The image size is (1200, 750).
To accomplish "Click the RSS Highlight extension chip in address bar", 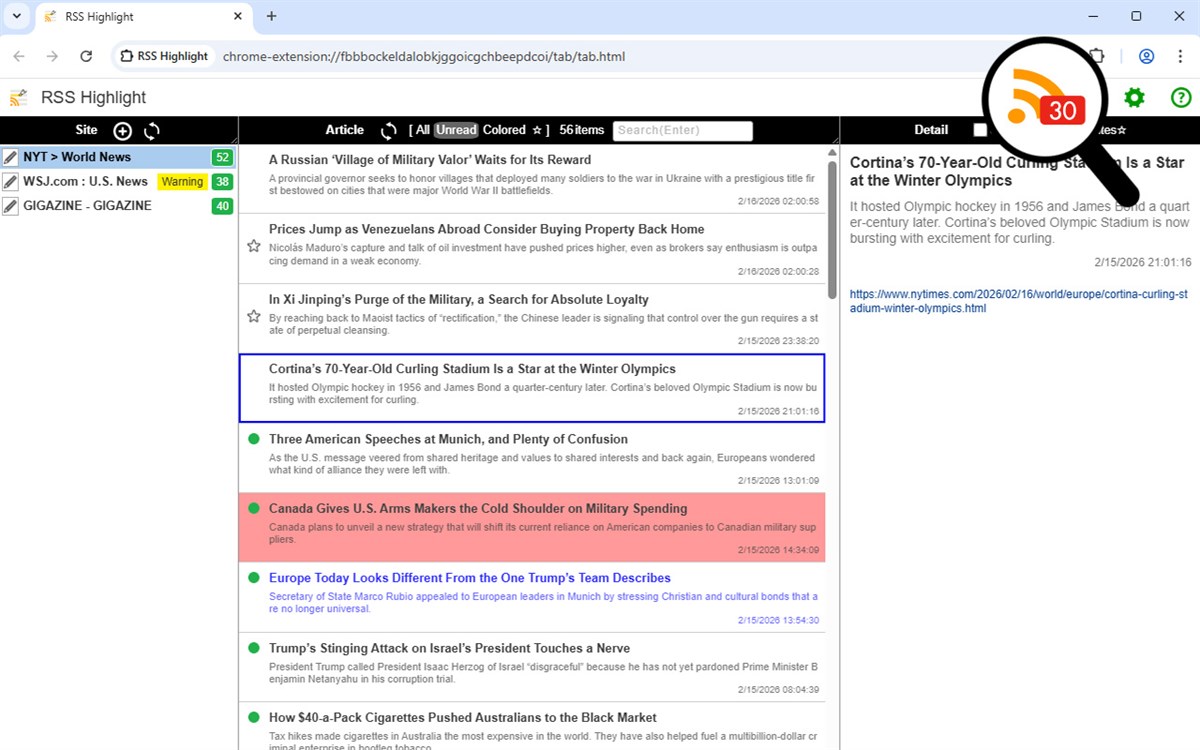I will tap(164, 56).
